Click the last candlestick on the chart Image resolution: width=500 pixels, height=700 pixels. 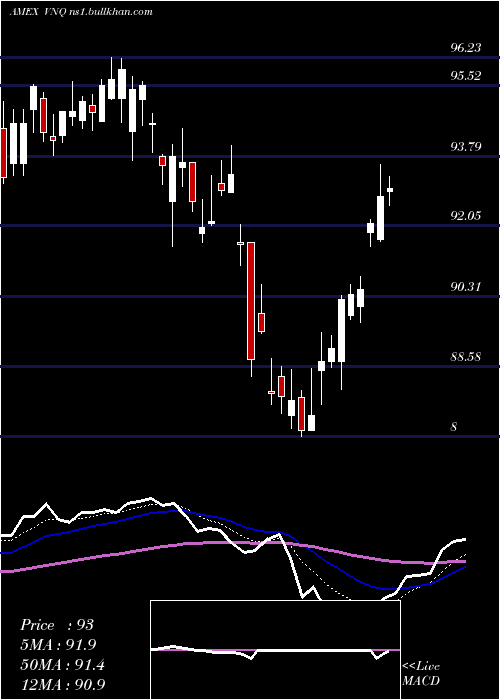pos(390,190)
